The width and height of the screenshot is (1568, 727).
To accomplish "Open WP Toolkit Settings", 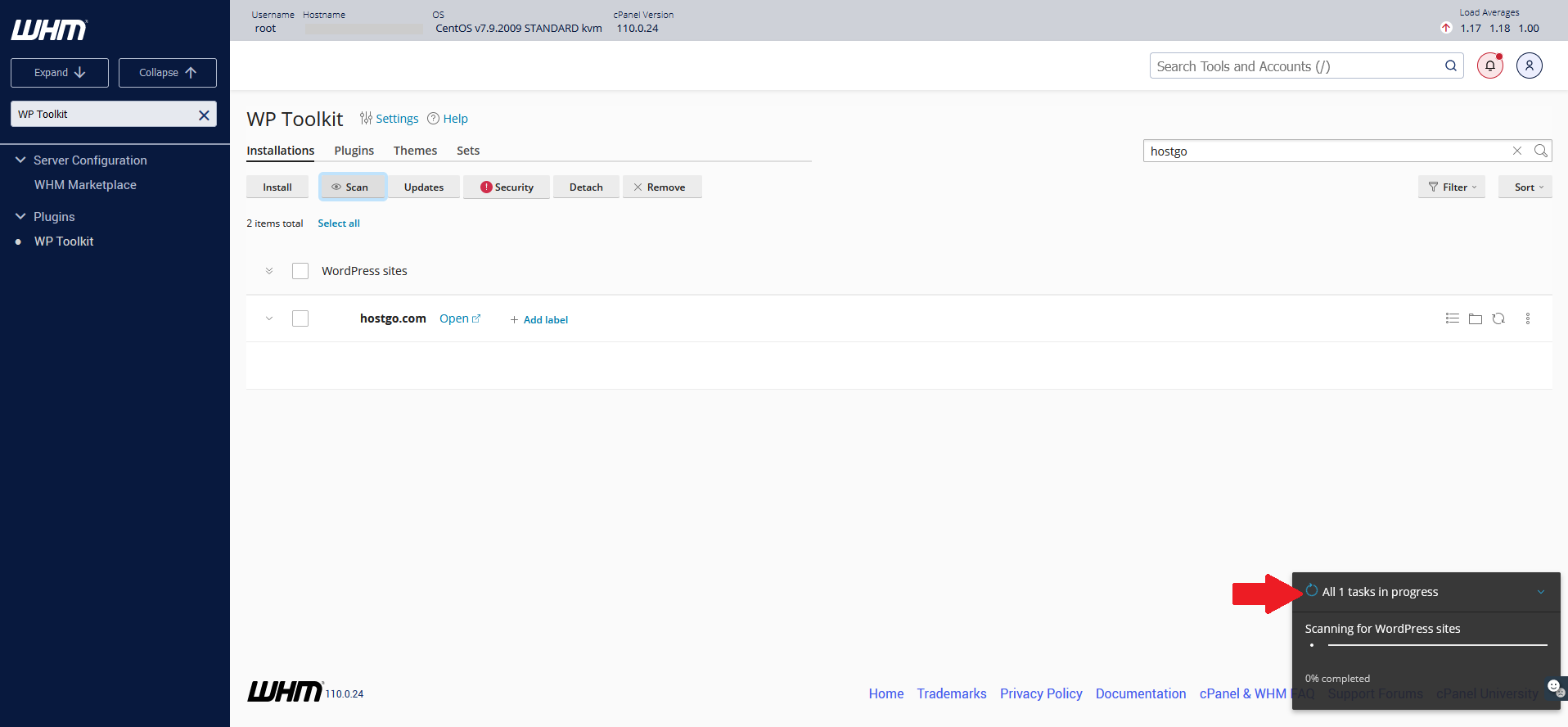I will coord(389,119).
